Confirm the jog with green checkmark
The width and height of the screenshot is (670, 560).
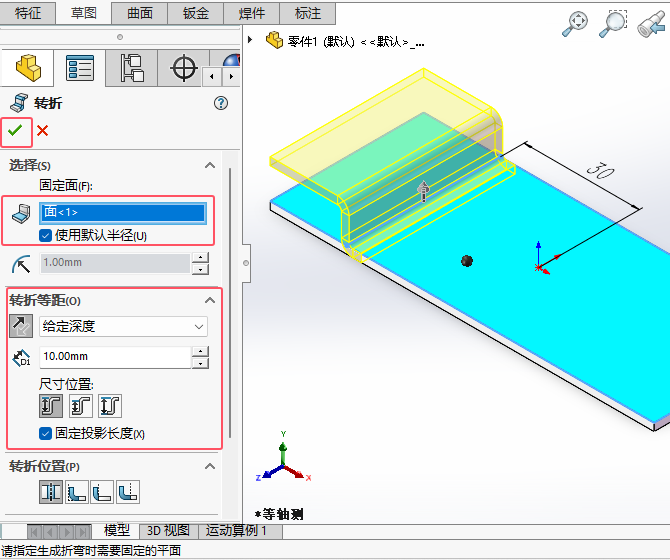[15, 131]
